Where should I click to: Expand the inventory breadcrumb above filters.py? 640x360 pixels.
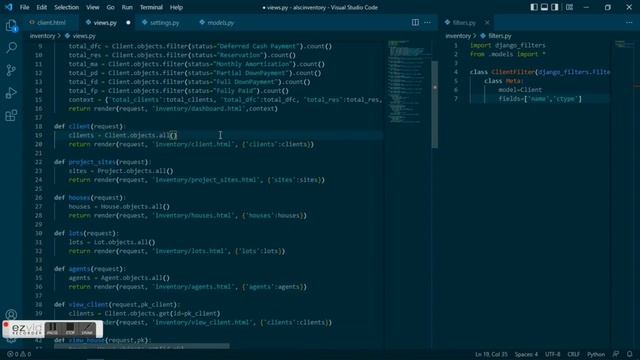[x=458, y=36]
